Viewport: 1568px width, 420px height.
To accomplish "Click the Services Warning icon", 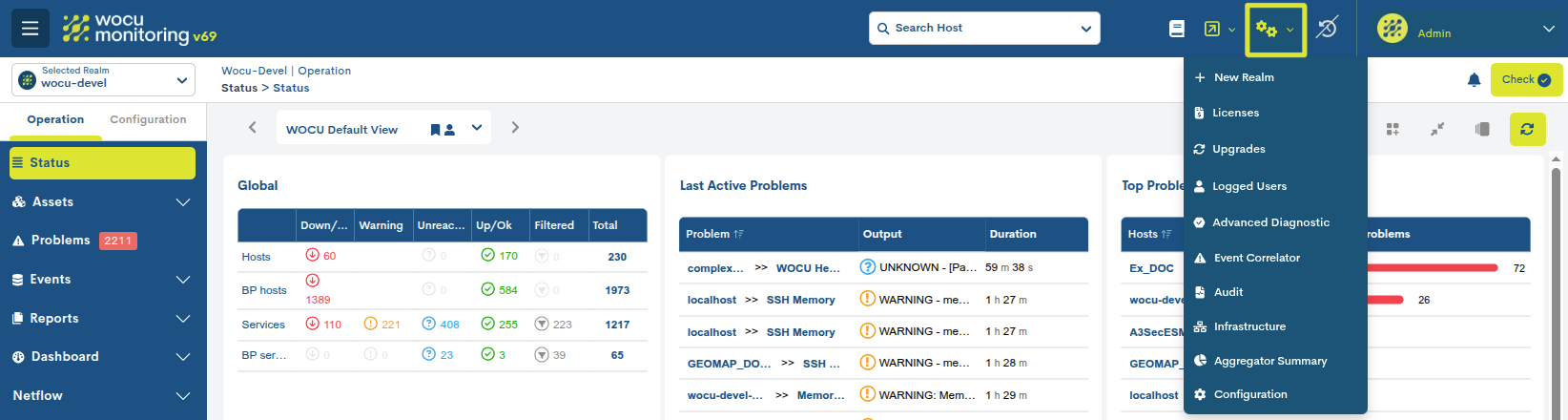I will [x=371, y=324].
